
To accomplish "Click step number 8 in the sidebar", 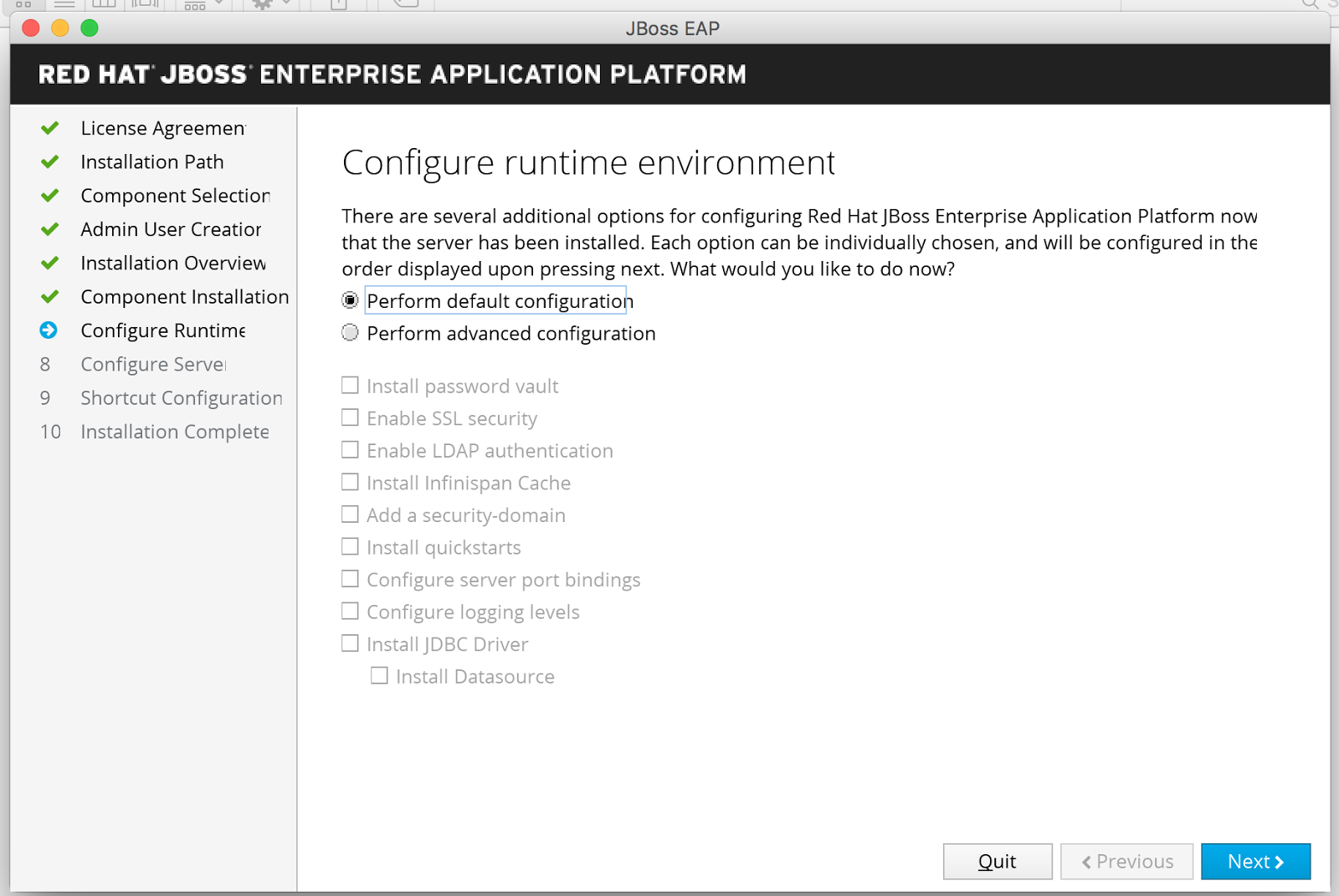I will pos(45,364).
